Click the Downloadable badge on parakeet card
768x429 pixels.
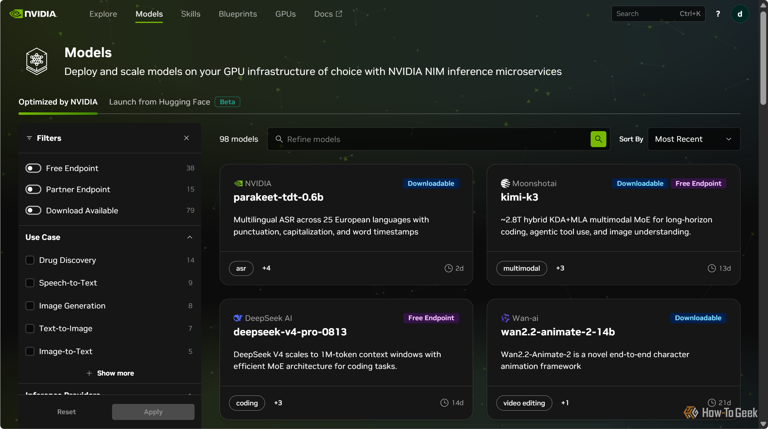coord(431,183)
